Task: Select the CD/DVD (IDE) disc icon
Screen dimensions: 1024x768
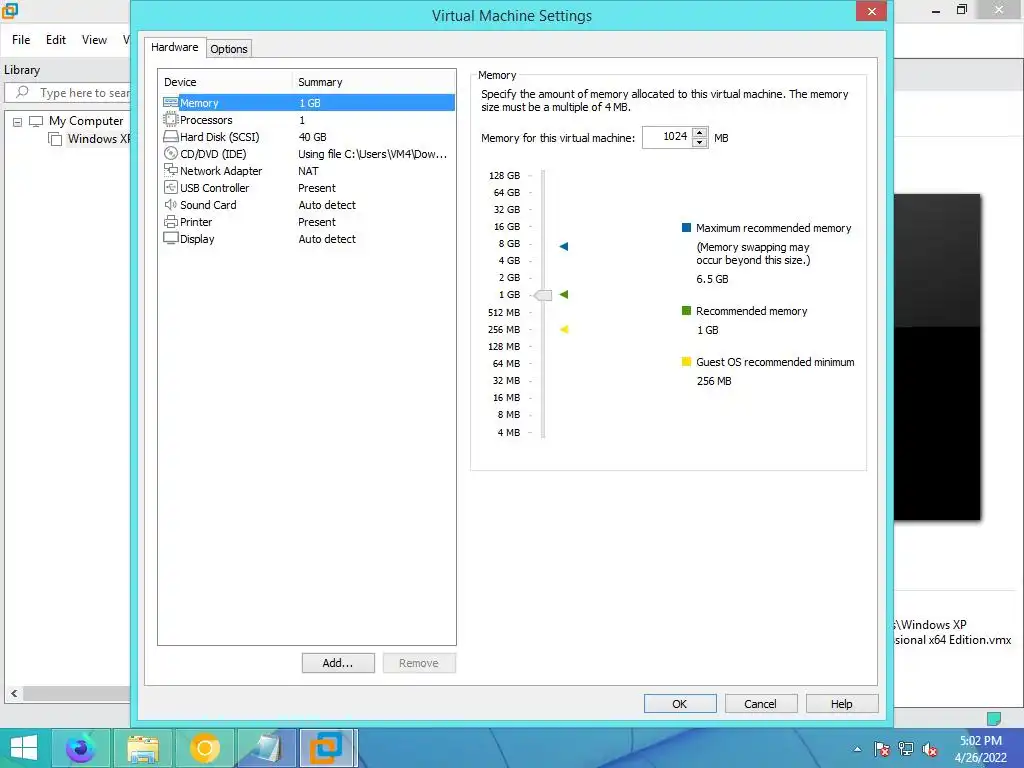Action: click(x=170, y=153)
